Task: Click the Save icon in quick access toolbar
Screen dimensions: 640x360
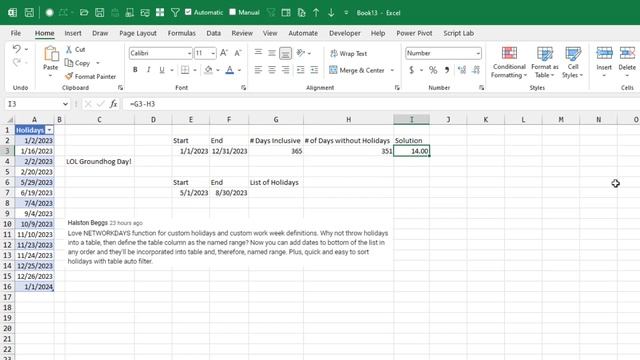Action: [29, 13]
